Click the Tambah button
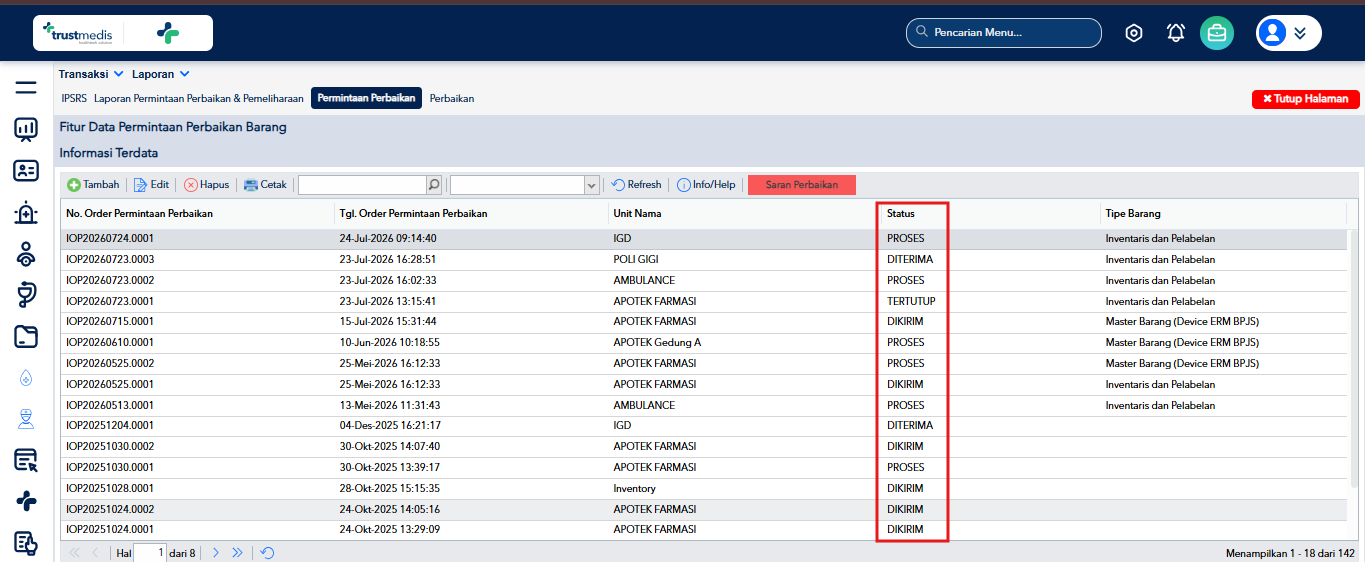The height and width of the screenshot is (562, 1365). (x=94, y=185)
